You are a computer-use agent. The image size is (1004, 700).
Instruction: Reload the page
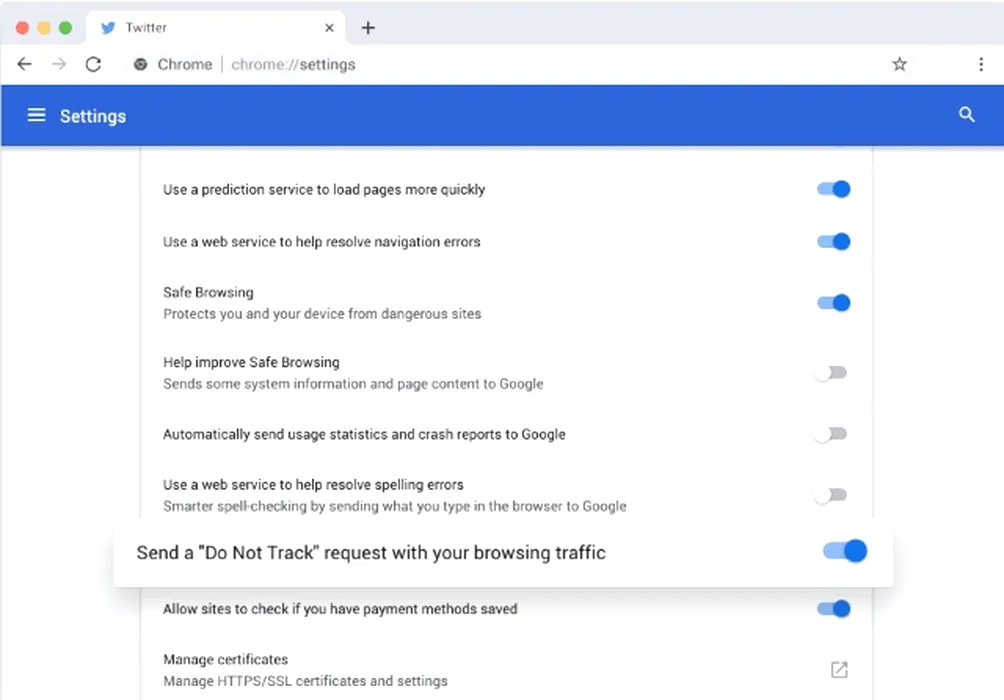coord(93,64)
